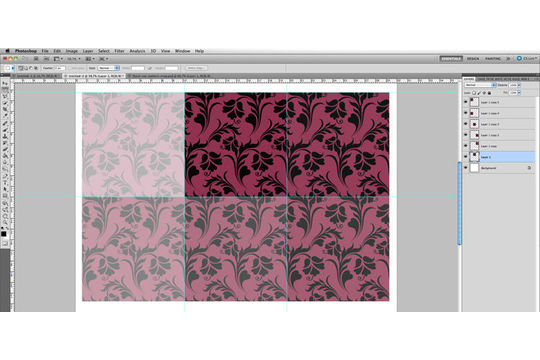
Task: Open Mini Bridge from the application bar
Action: pos(46,59)
